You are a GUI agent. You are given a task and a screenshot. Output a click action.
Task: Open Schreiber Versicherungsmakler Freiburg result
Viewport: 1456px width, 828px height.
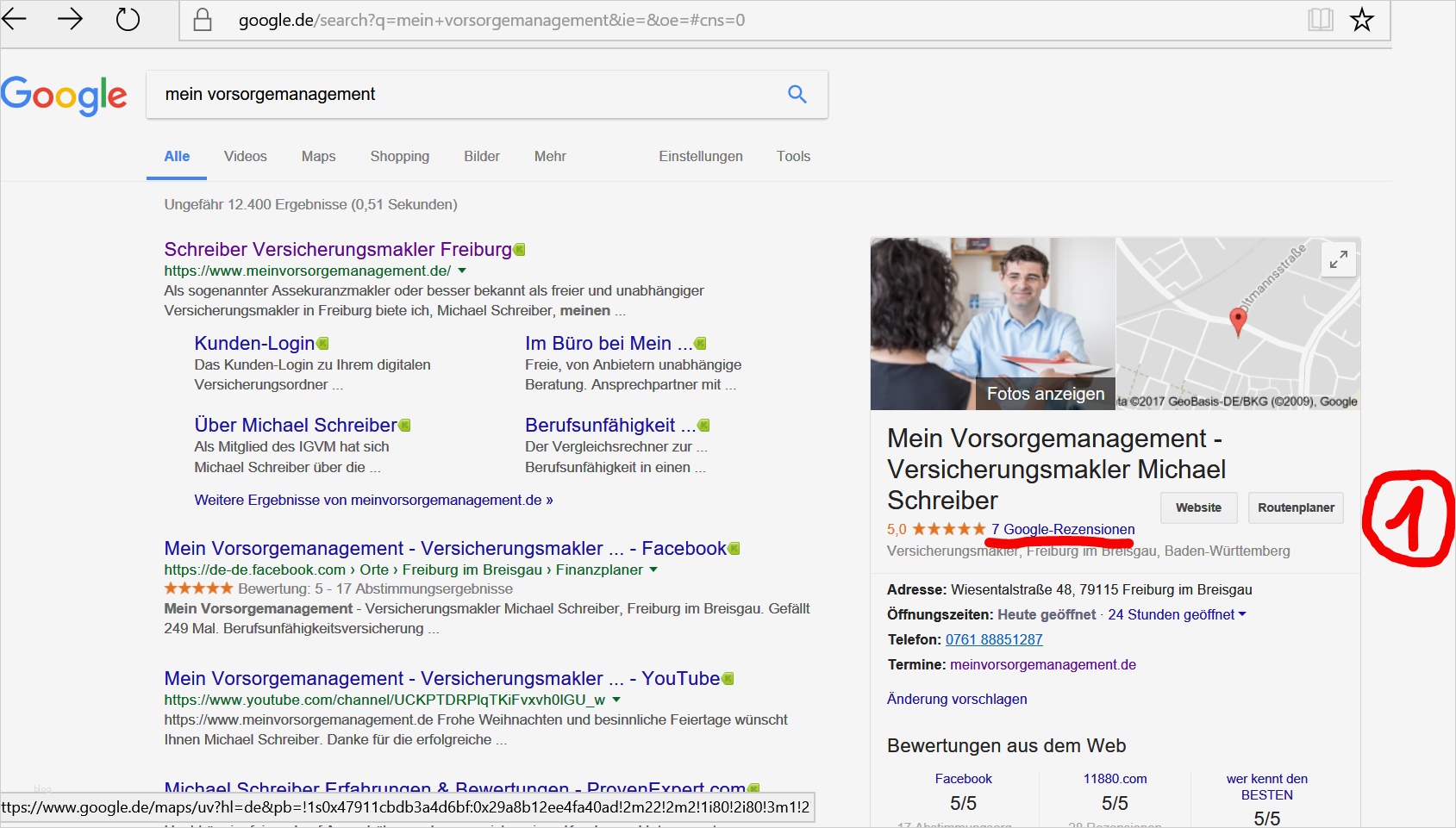(x=338, y=249)
